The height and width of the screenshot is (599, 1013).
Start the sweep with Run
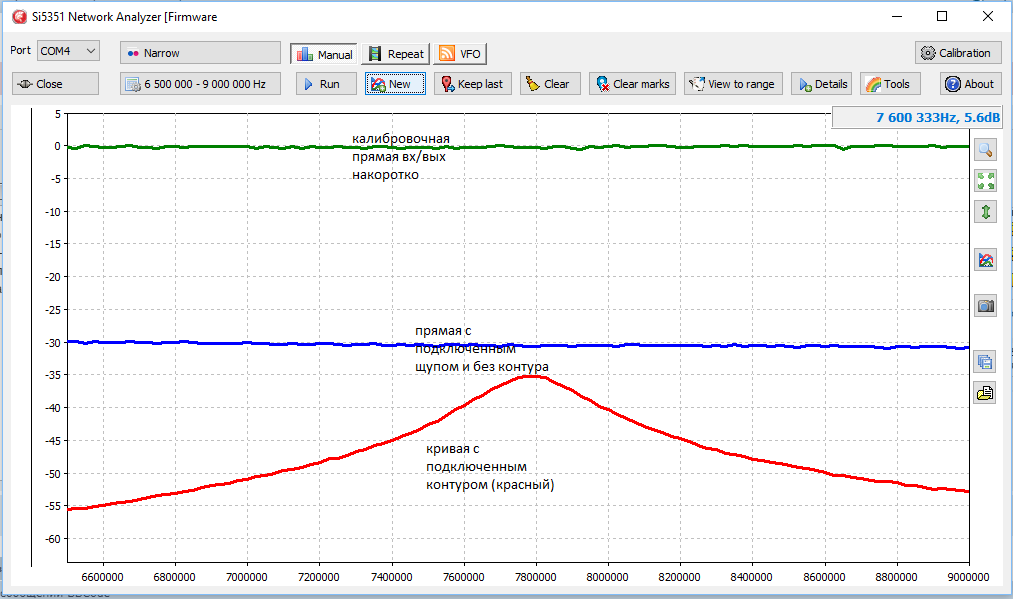click(326, 84)
